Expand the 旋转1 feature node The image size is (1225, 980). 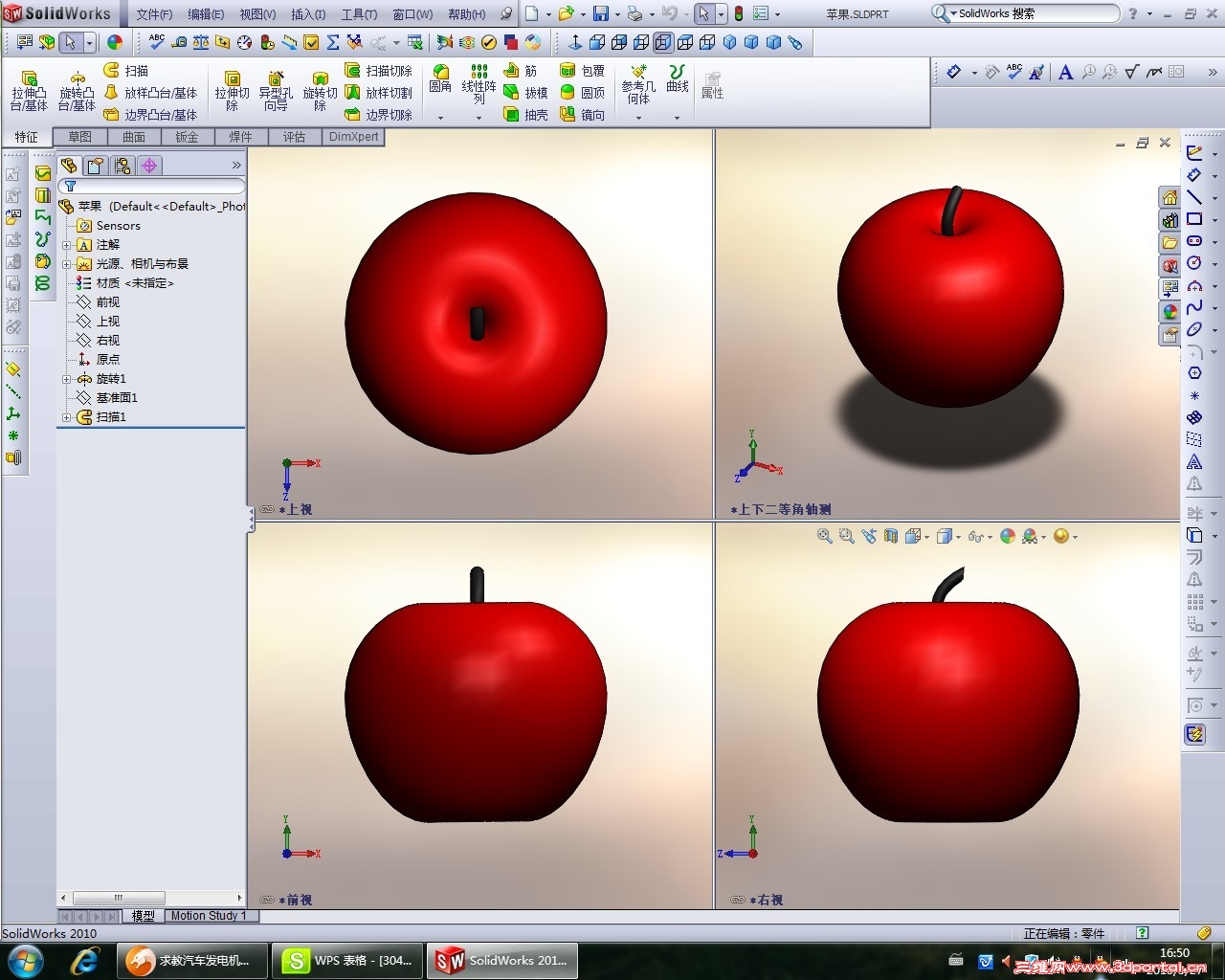point(67,379)
